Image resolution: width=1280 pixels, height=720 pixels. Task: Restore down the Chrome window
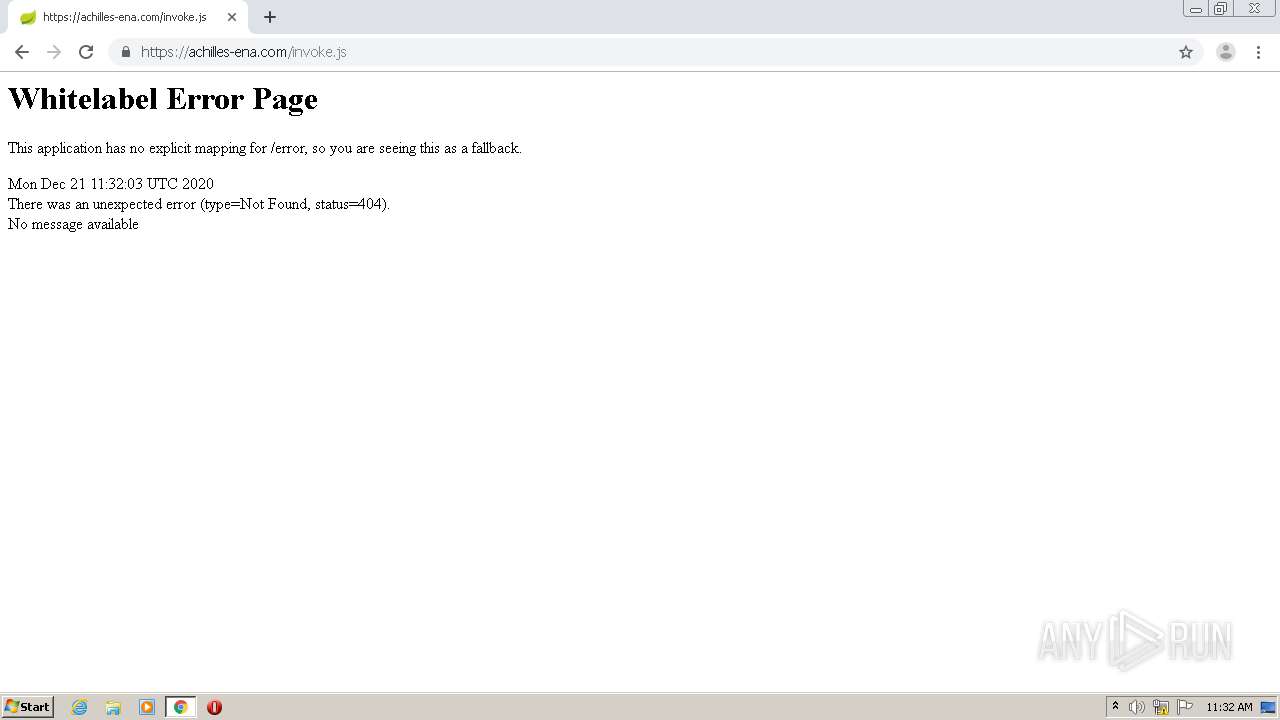point(1221,9)
